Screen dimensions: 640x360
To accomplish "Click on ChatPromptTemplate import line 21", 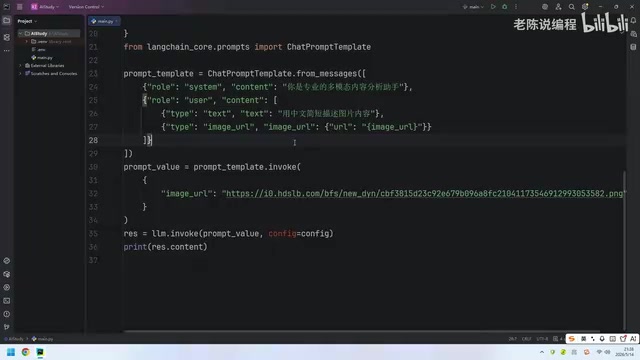I will (247, 47).
